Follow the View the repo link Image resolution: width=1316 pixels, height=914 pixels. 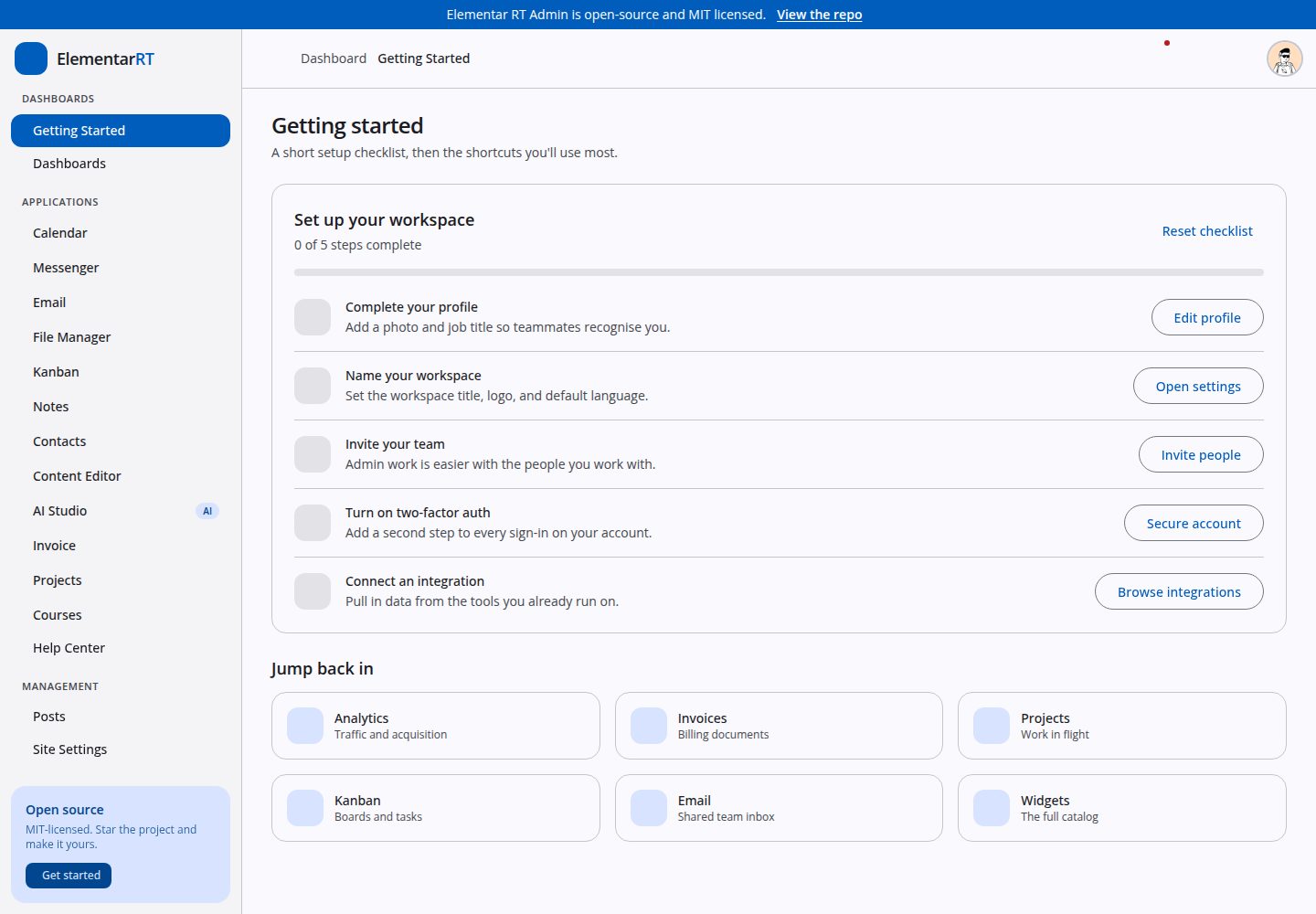pyautogui.click(x=819, y=15)
